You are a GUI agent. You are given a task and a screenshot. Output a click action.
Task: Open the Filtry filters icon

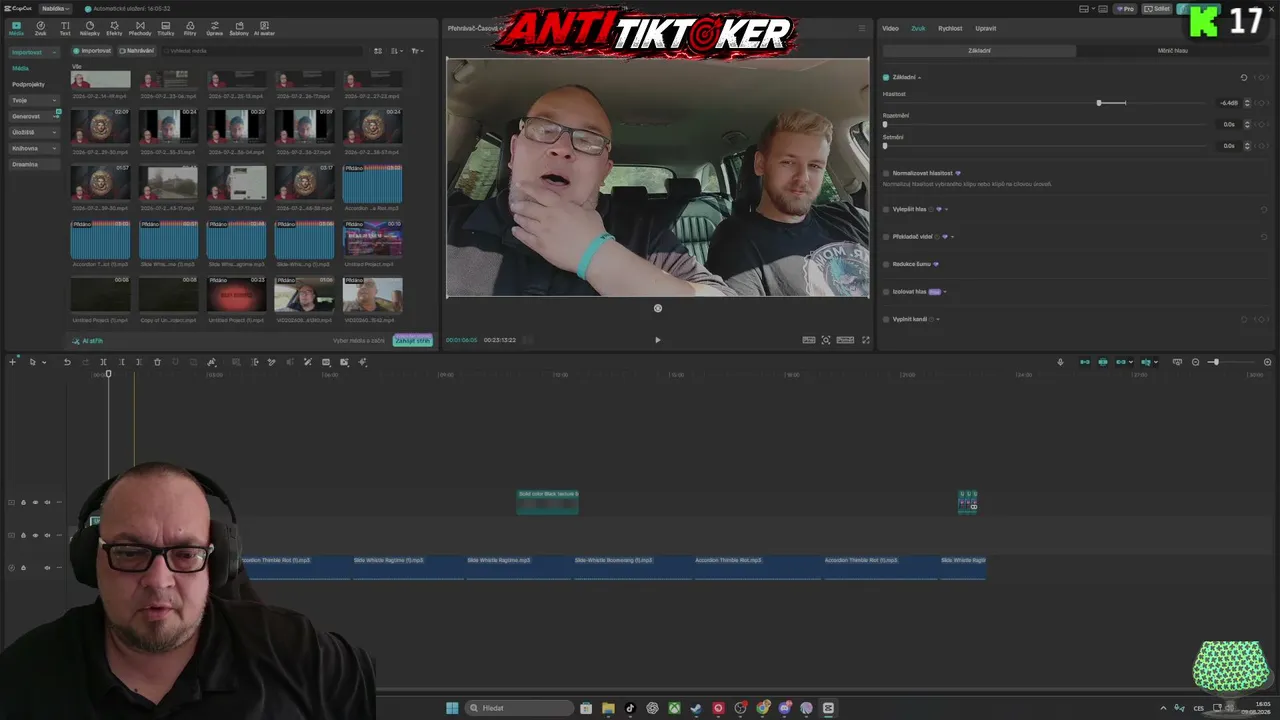point(190,28)
